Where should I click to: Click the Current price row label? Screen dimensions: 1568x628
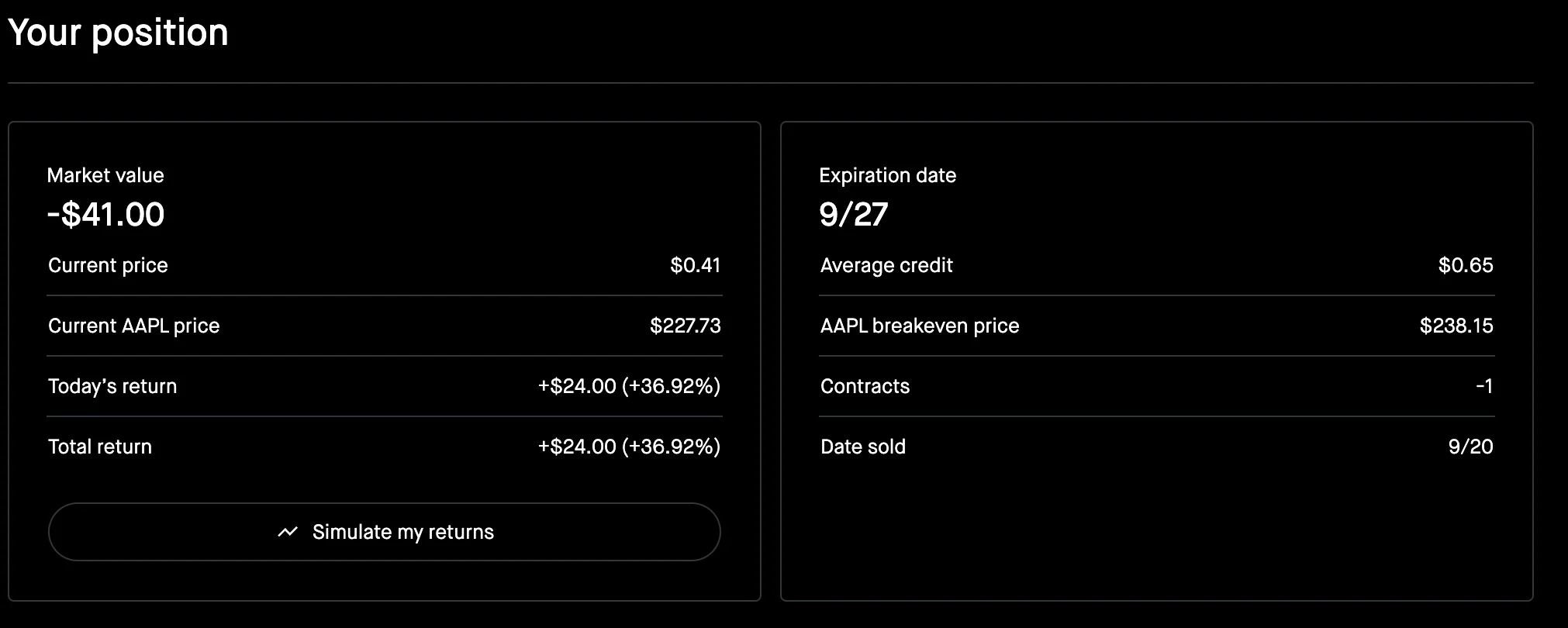[108, 265]
